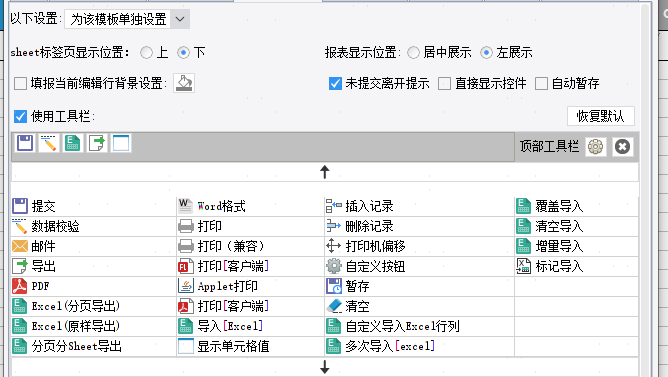Screen dimensions: 668x377
Task: Open background color picker for edit row
Action: point(184,83)
